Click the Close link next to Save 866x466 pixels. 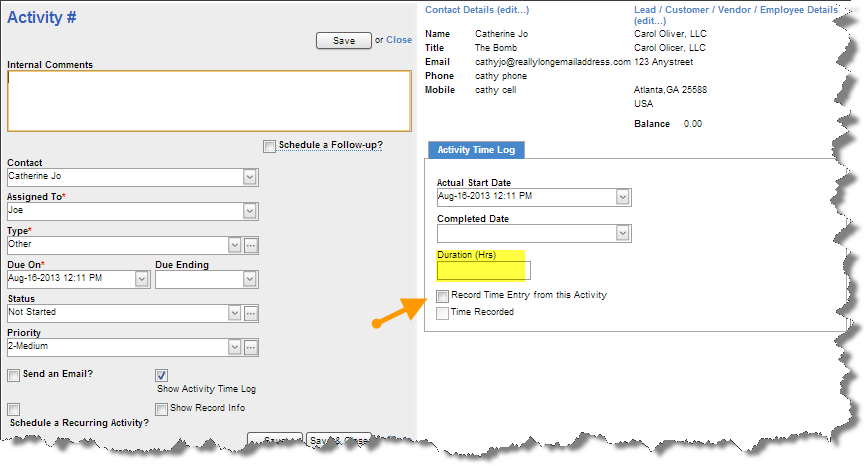398,40
